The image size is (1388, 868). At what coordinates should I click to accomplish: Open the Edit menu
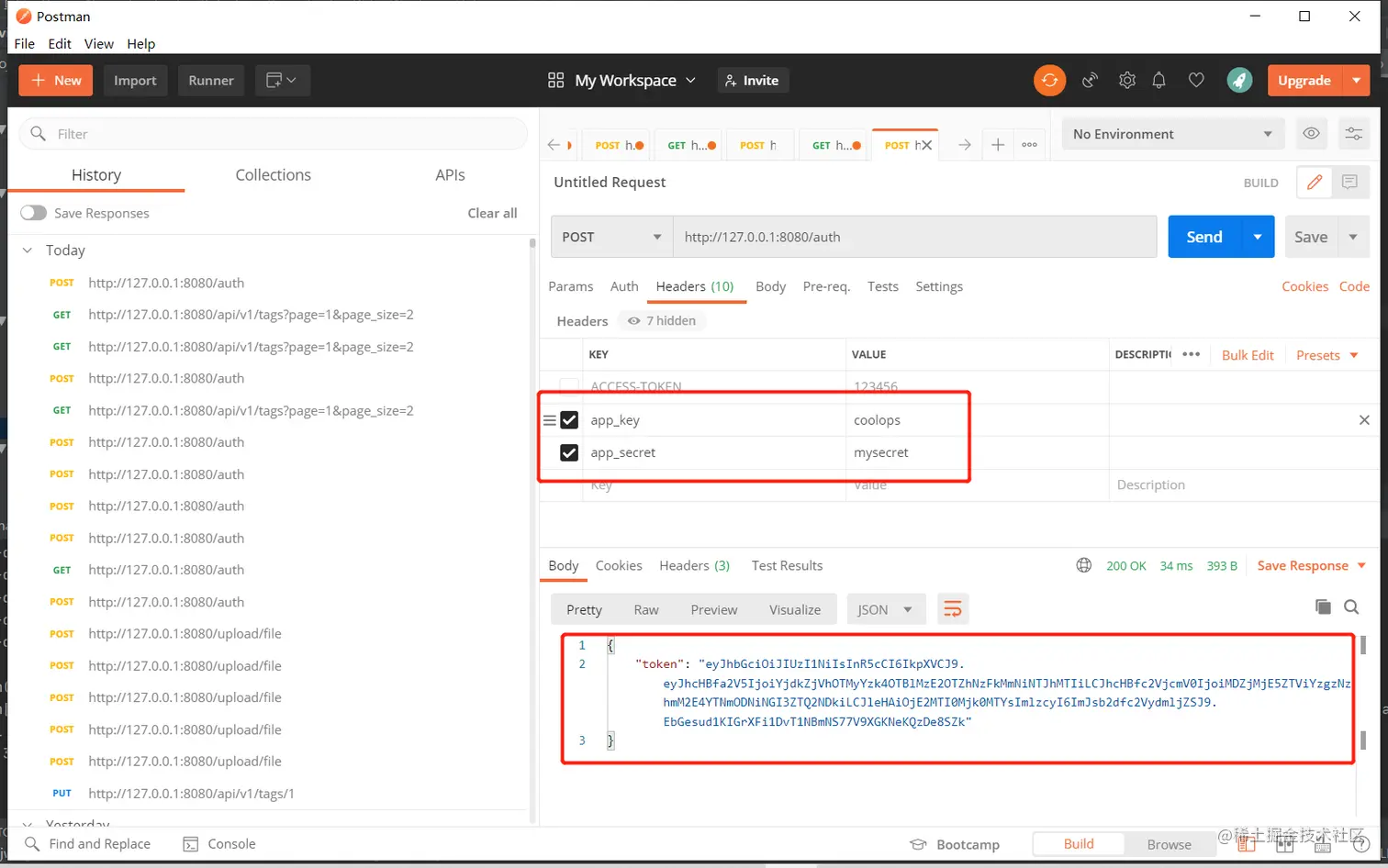[60, 43]
